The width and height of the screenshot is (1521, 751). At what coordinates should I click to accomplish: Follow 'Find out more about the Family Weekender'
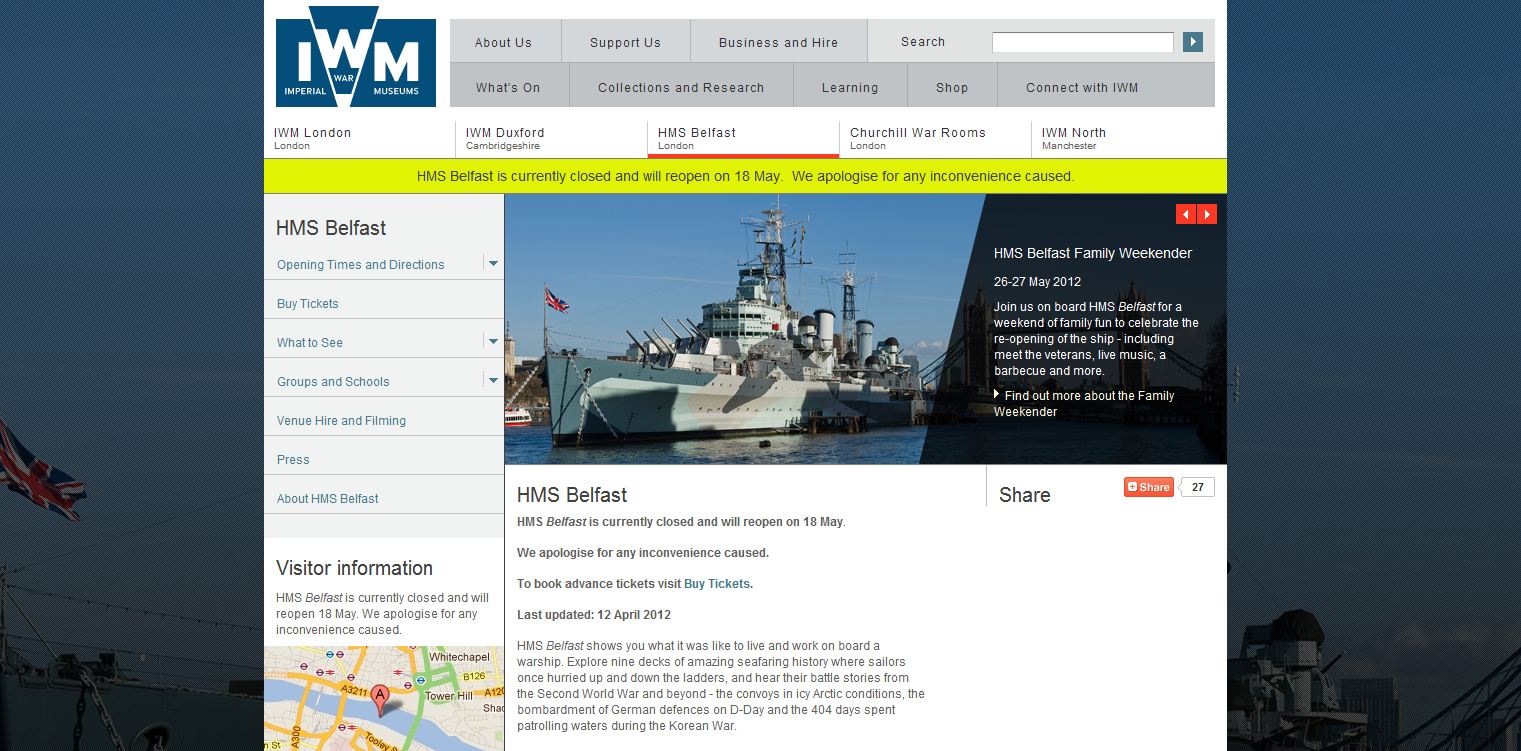[x=1084, y=403]
